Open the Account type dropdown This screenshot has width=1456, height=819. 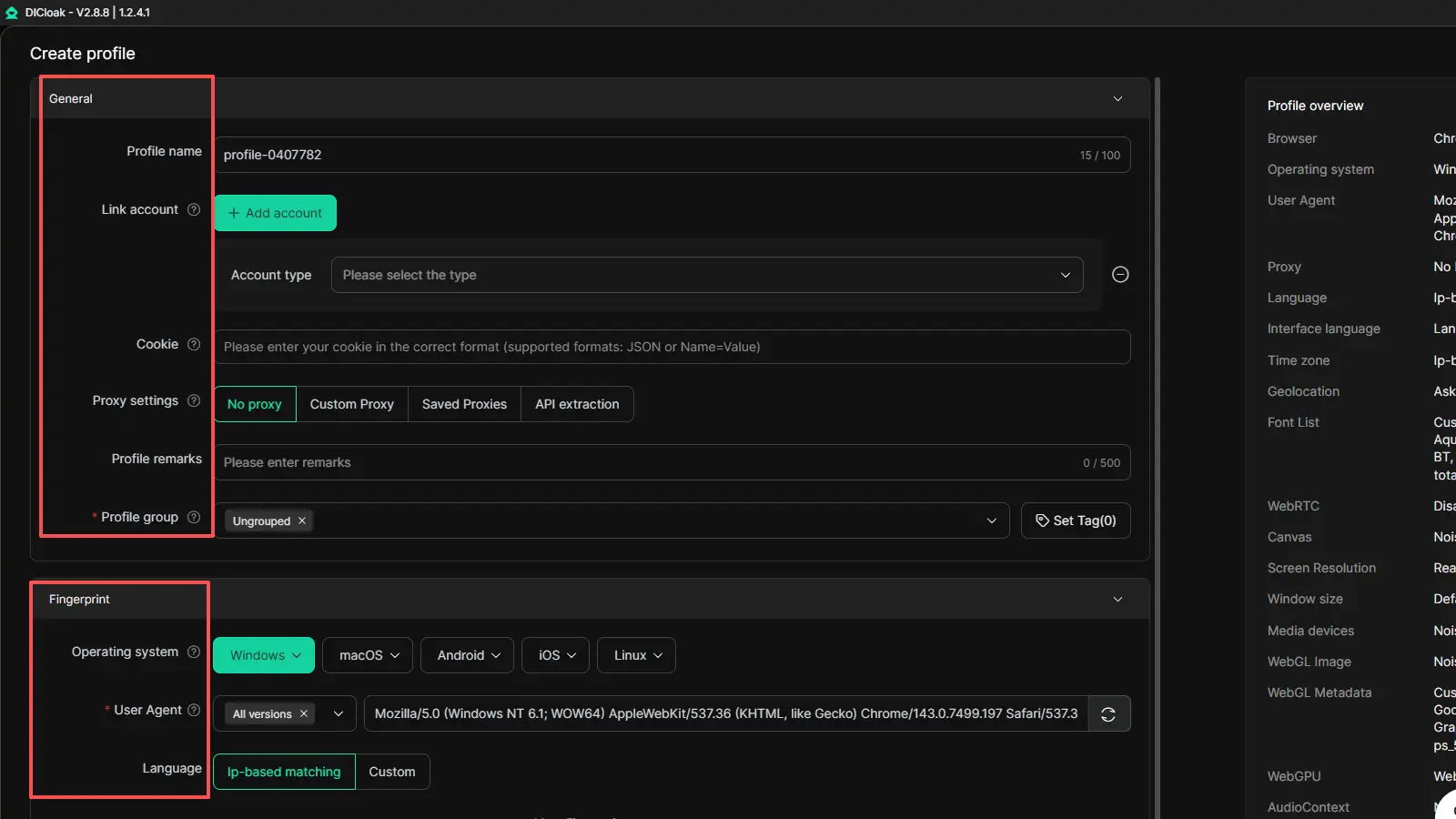706,275
